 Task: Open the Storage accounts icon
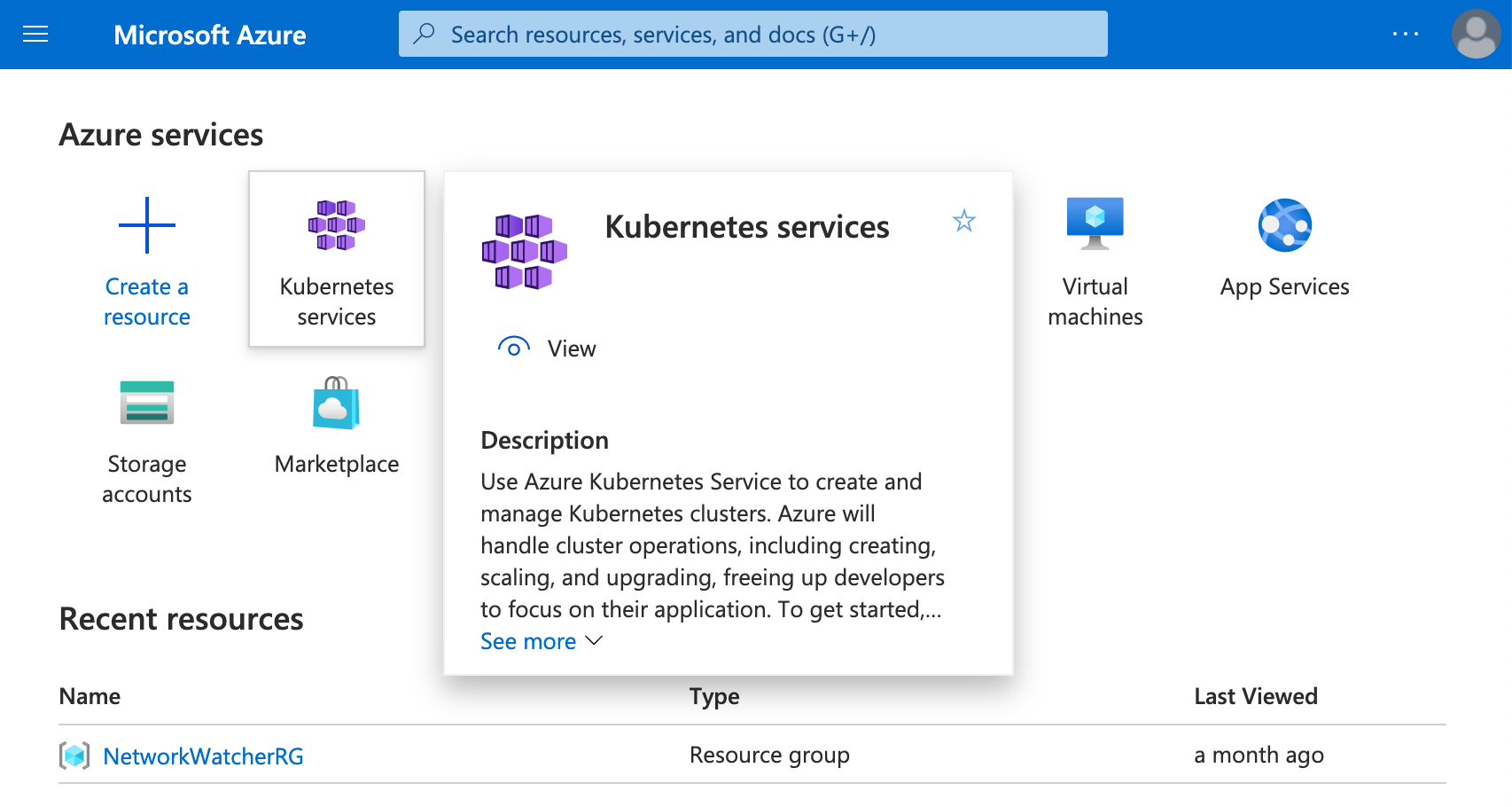(x=147, y=403)
